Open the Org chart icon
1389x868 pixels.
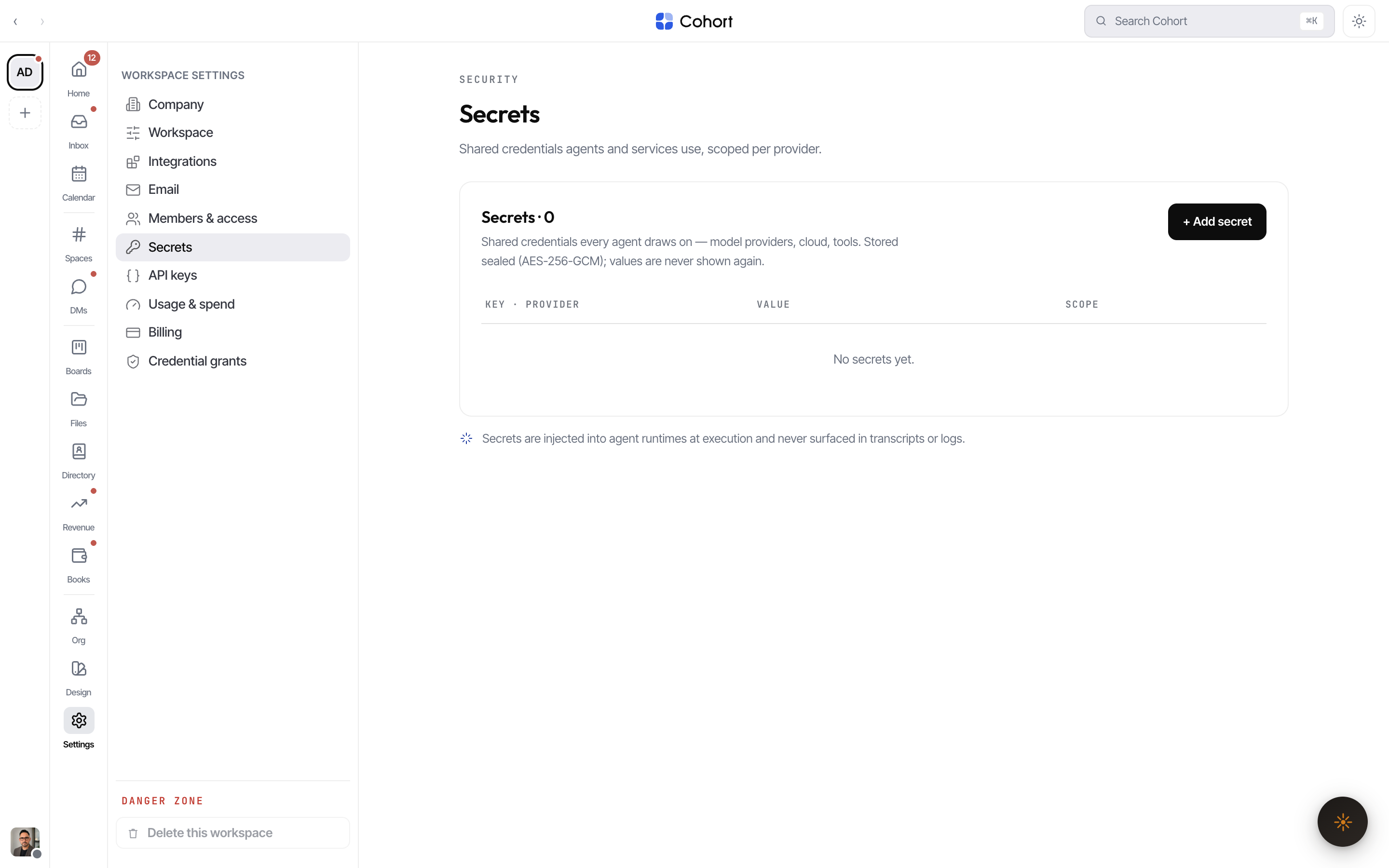79,617
